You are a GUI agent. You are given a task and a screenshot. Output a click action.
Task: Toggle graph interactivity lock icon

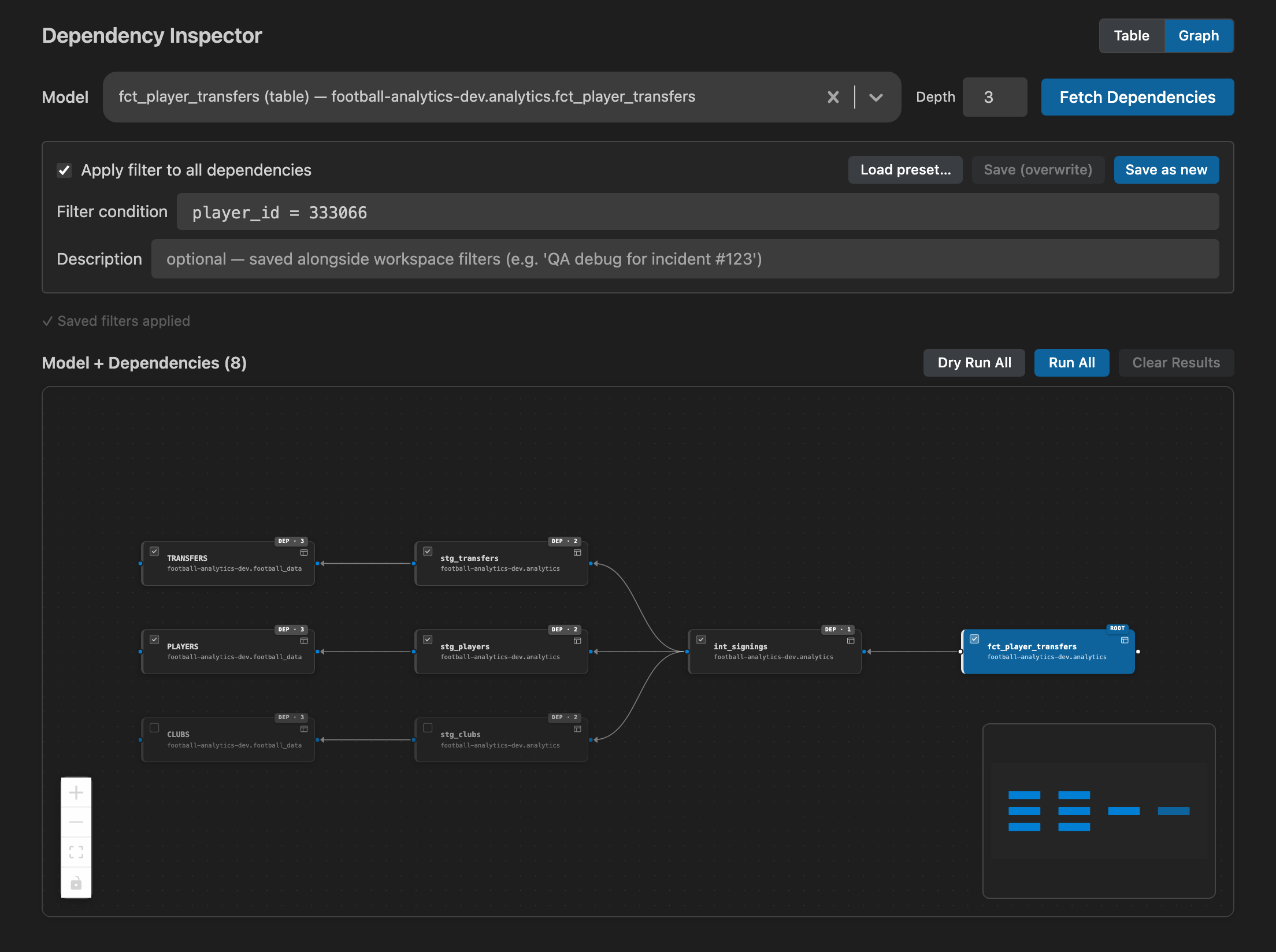click(x=76, y=883)
